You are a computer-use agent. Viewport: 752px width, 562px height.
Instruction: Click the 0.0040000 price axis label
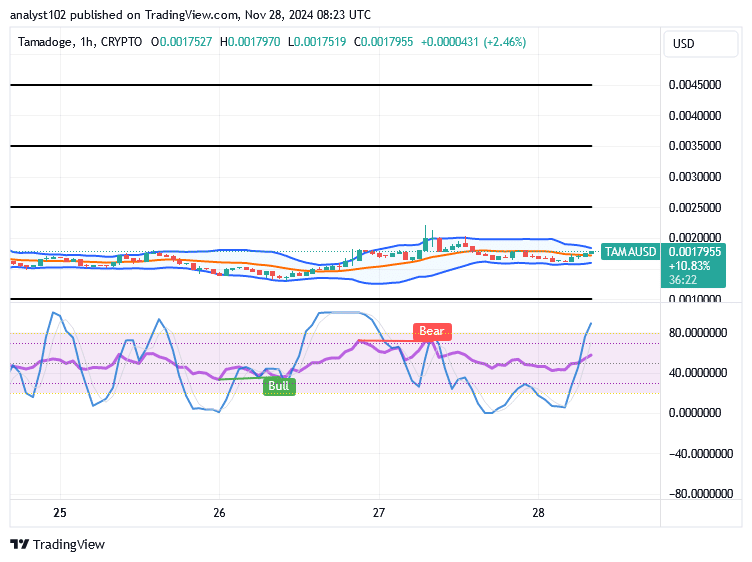(695, 116)
